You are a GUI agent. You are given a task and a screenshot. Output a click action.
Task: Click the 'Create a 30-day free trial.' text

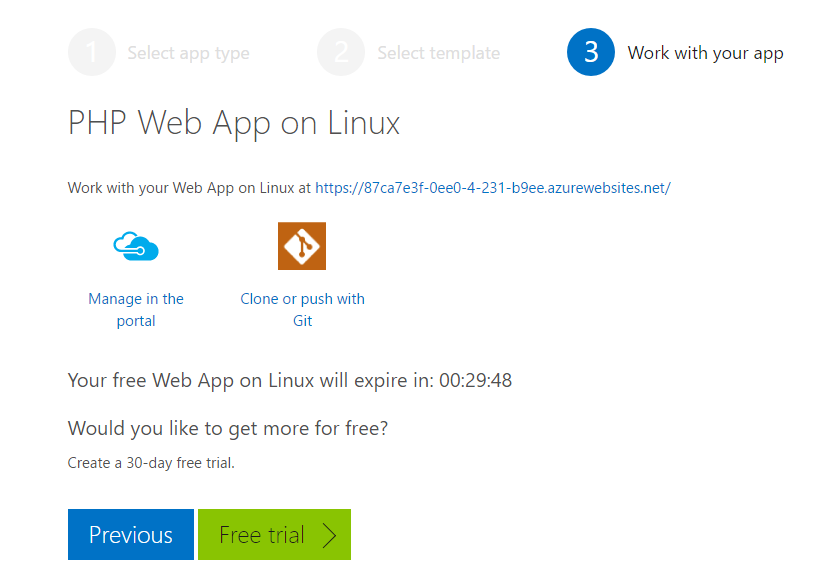coord(151,463)
